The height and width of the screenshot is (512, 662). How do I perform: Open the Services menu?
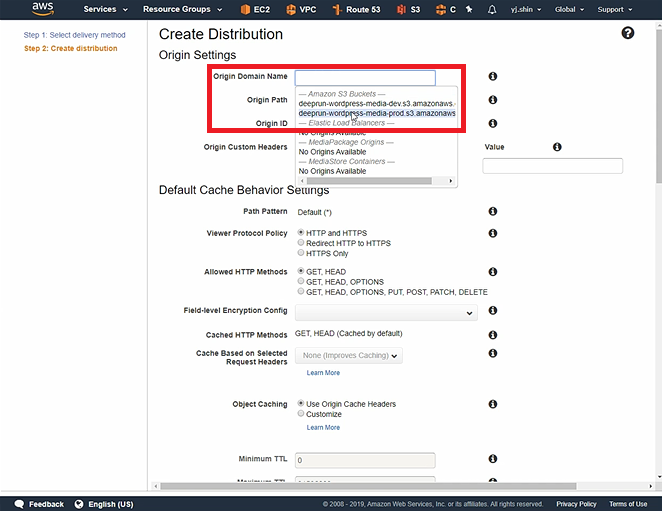click(x=106, y=9)
